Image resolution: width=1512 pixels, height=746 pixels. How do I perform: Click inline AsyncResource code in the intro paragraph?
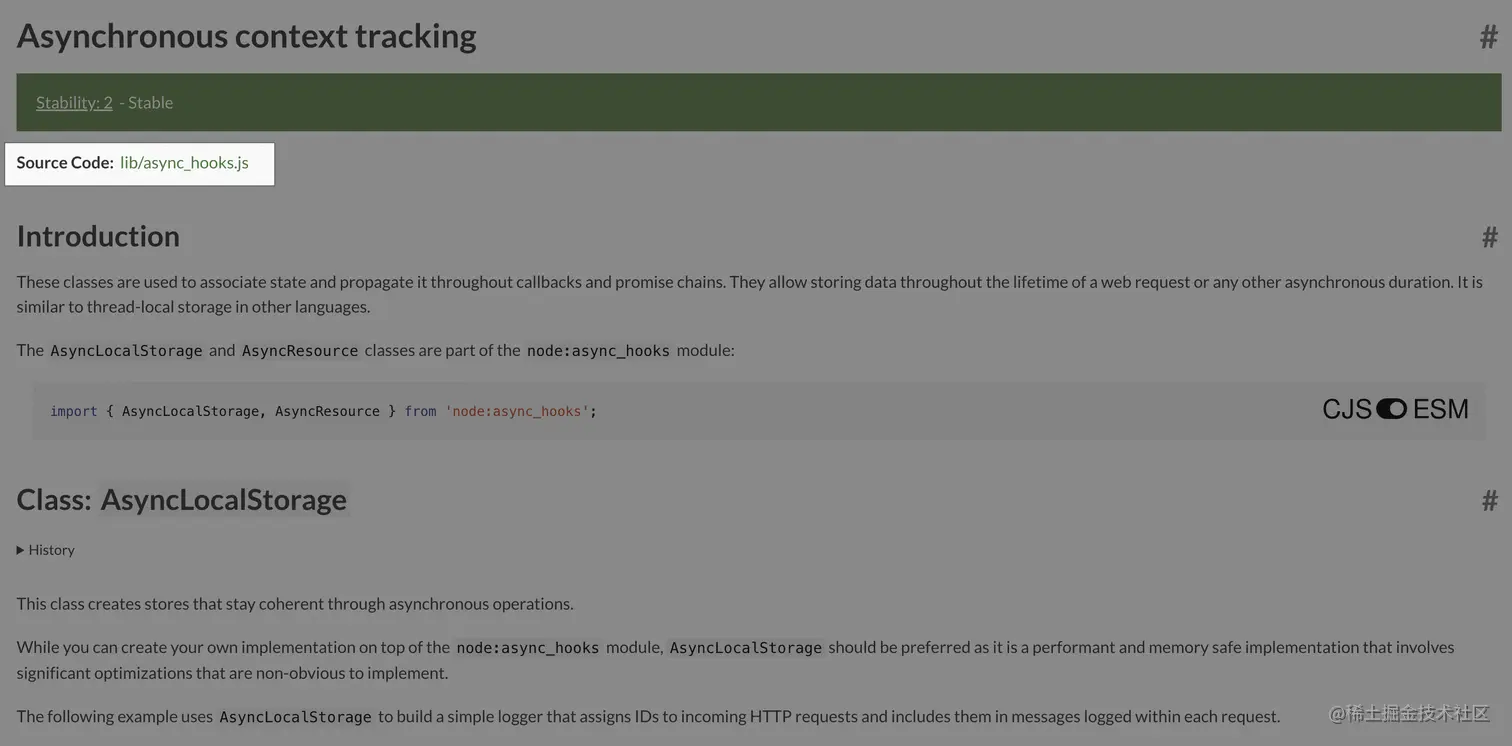[x=300, y=351]
